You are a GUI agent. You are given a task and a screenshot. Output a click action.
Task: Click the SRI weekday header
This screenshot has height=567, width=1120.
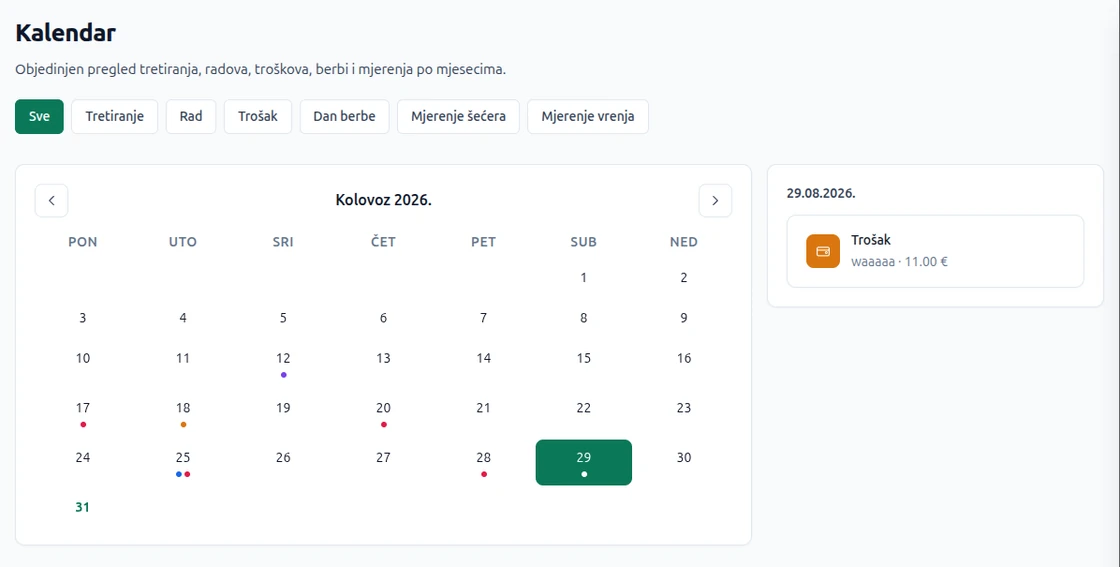[x=283, y=242]
